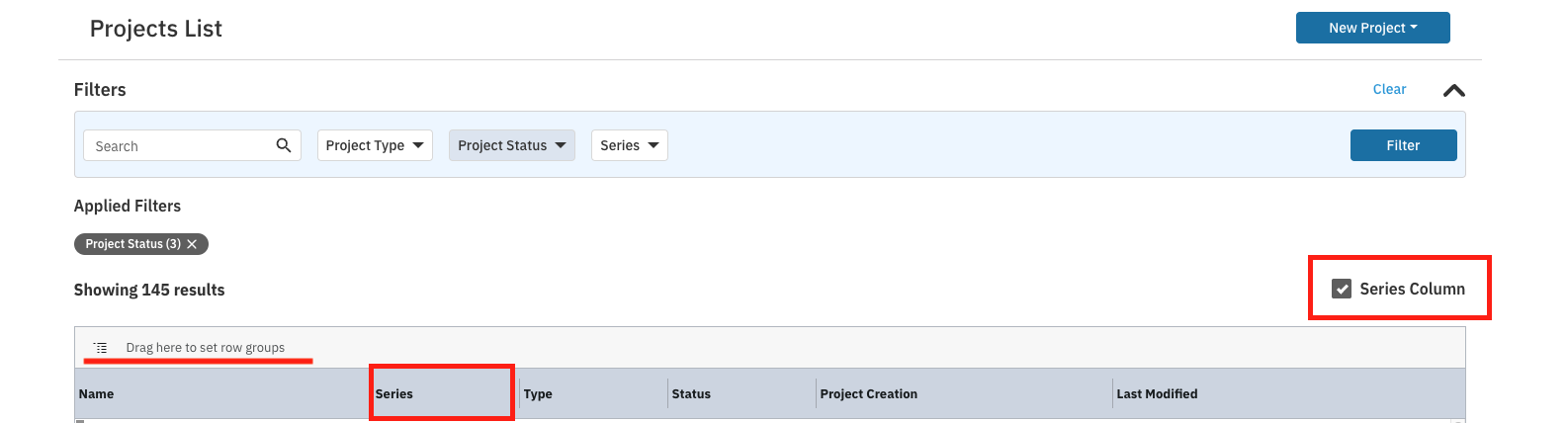Remove the Project Status (3) filter chip
The height and width of the screenshot is (423, 1568).
192,244
